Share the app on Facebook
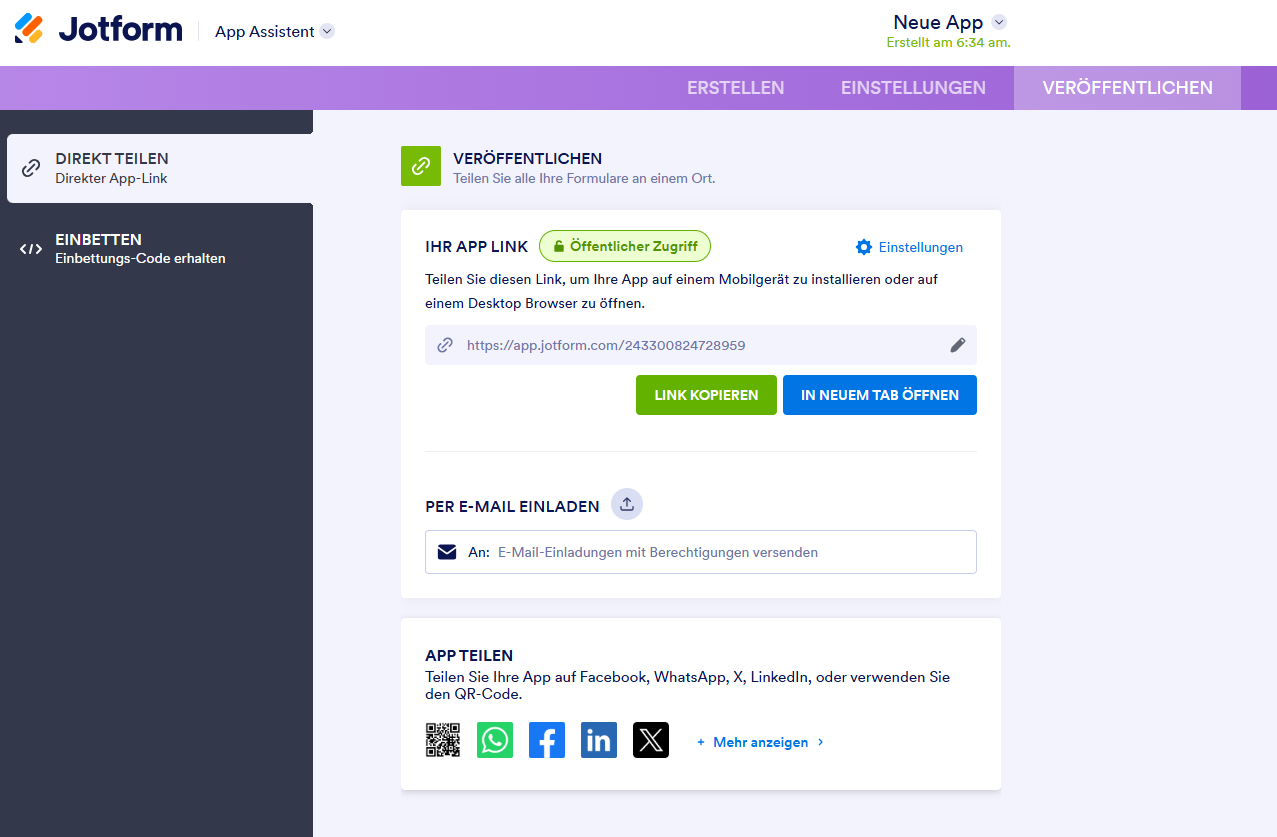1277x837 pixels. click(x=547, y=740)
